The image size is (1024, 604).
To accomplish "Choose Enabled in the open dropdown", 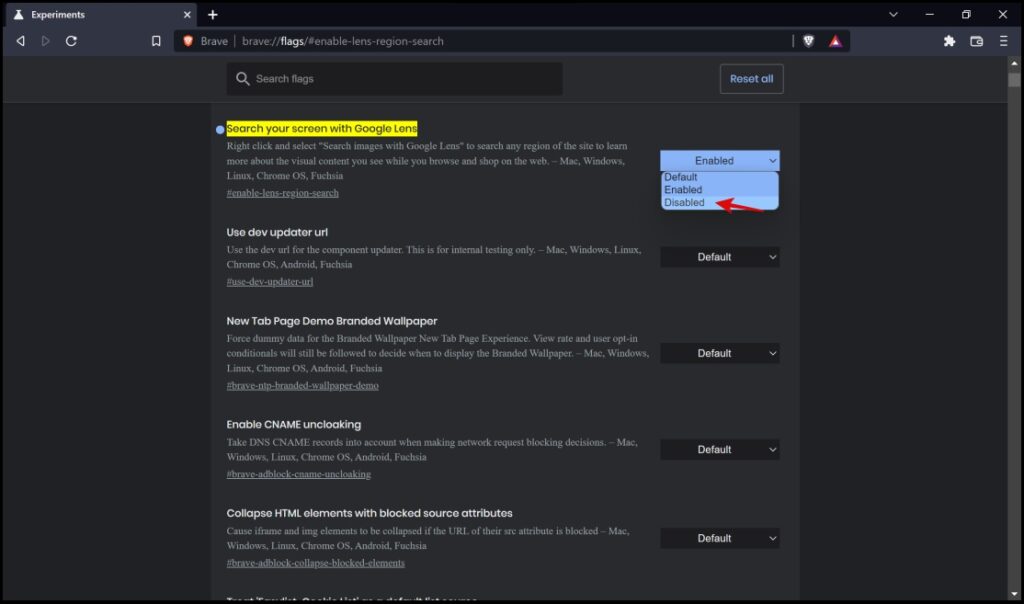I will [720, 190].
